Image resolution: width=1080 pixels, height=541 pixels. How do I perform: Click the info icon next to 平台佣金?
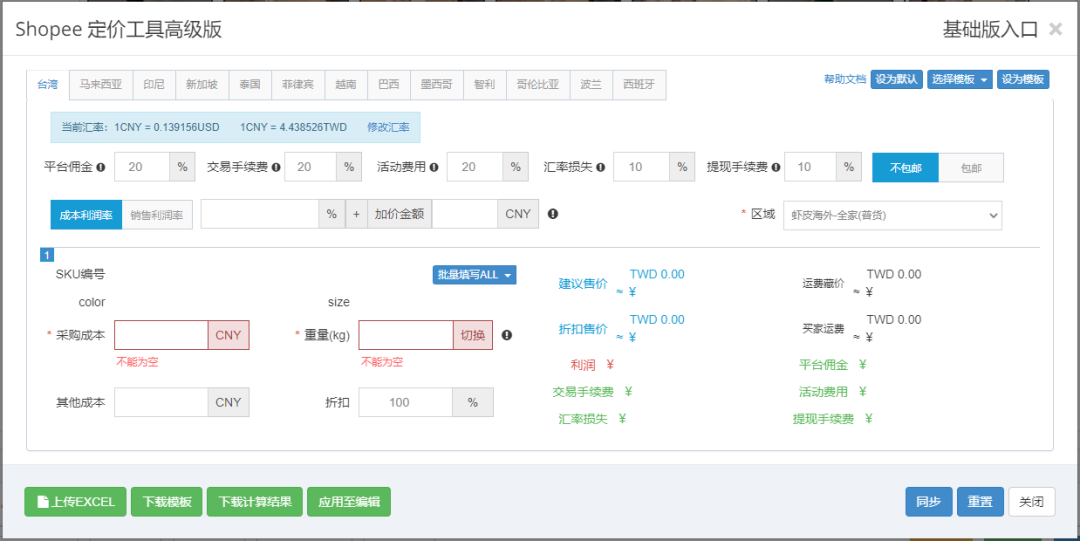pos(101,168)
